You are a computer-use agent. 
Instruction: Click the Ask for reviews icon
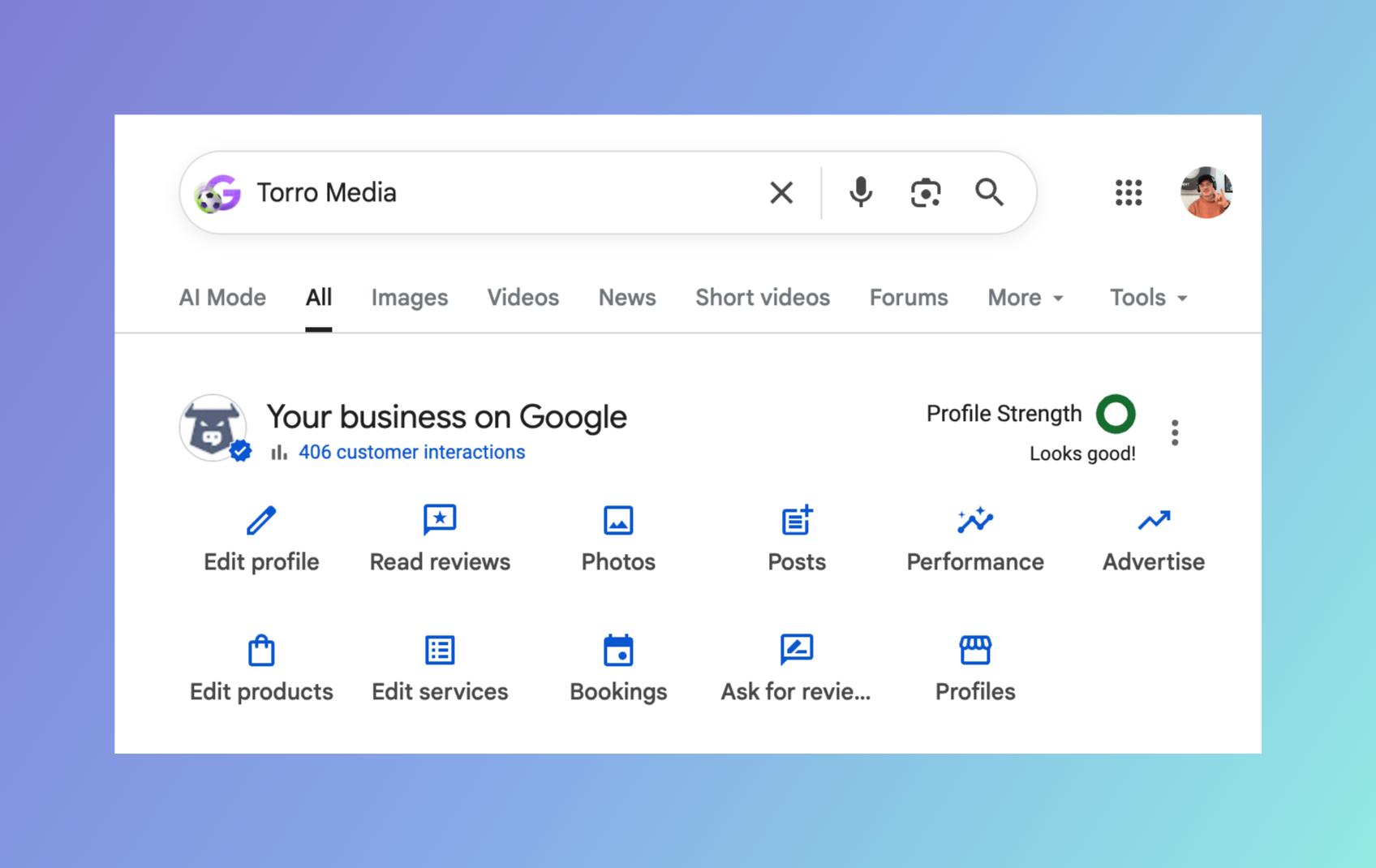tap(797, 650)
